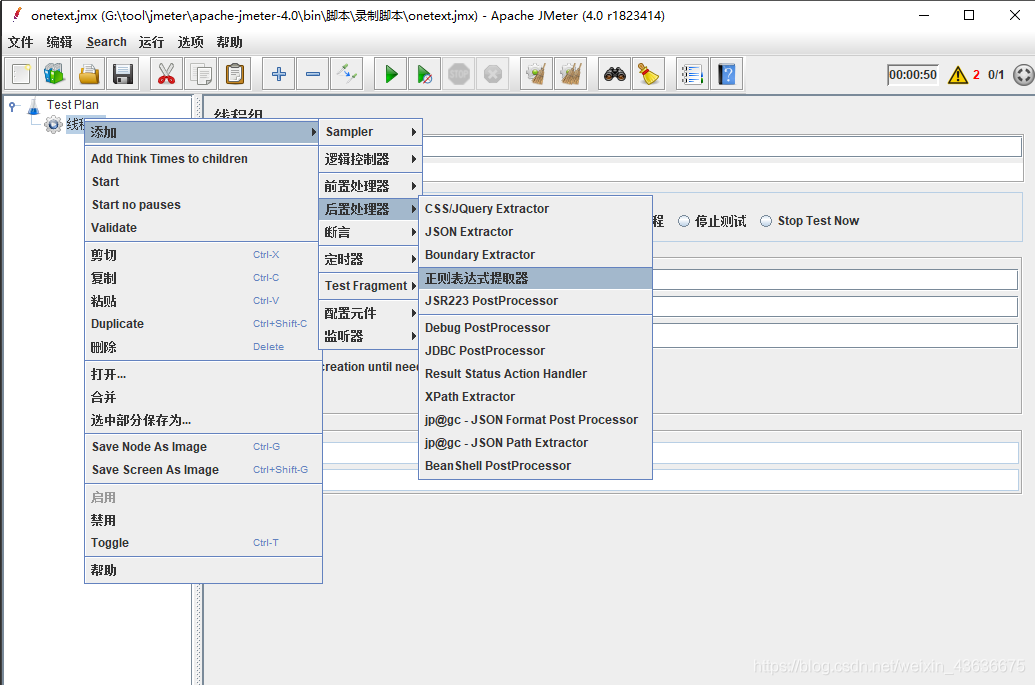Open the 运行 menu
Screen dimensions: 1035x685
point(151,42)
